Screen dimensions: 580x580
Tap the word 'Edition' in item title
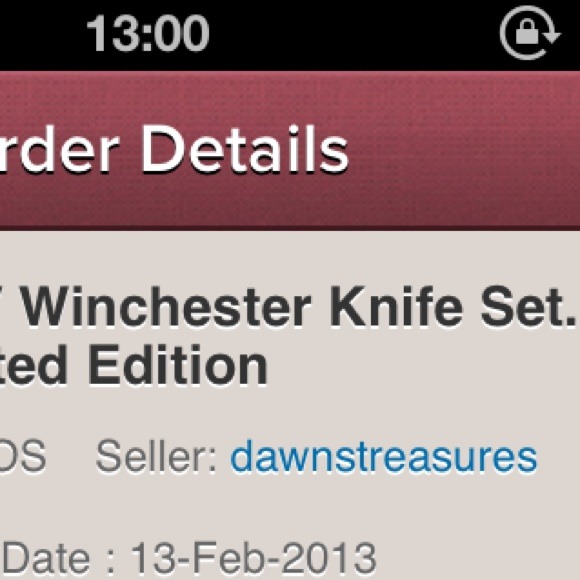click(x=178, y=365)
